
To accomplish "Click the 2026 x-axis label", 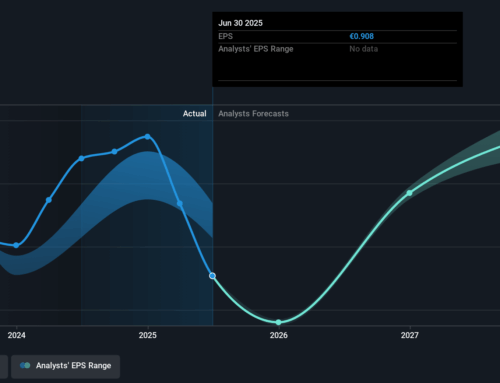I will (279, 335).
